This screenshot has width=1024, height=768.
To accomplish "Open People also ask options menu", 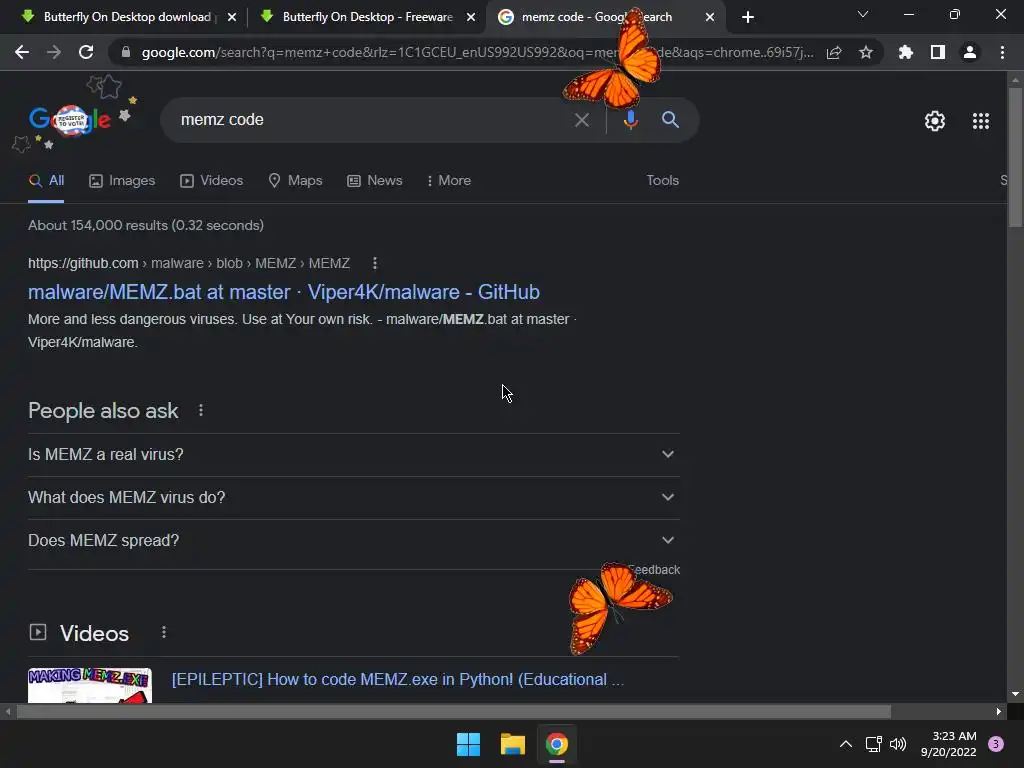I will [201, 410].
